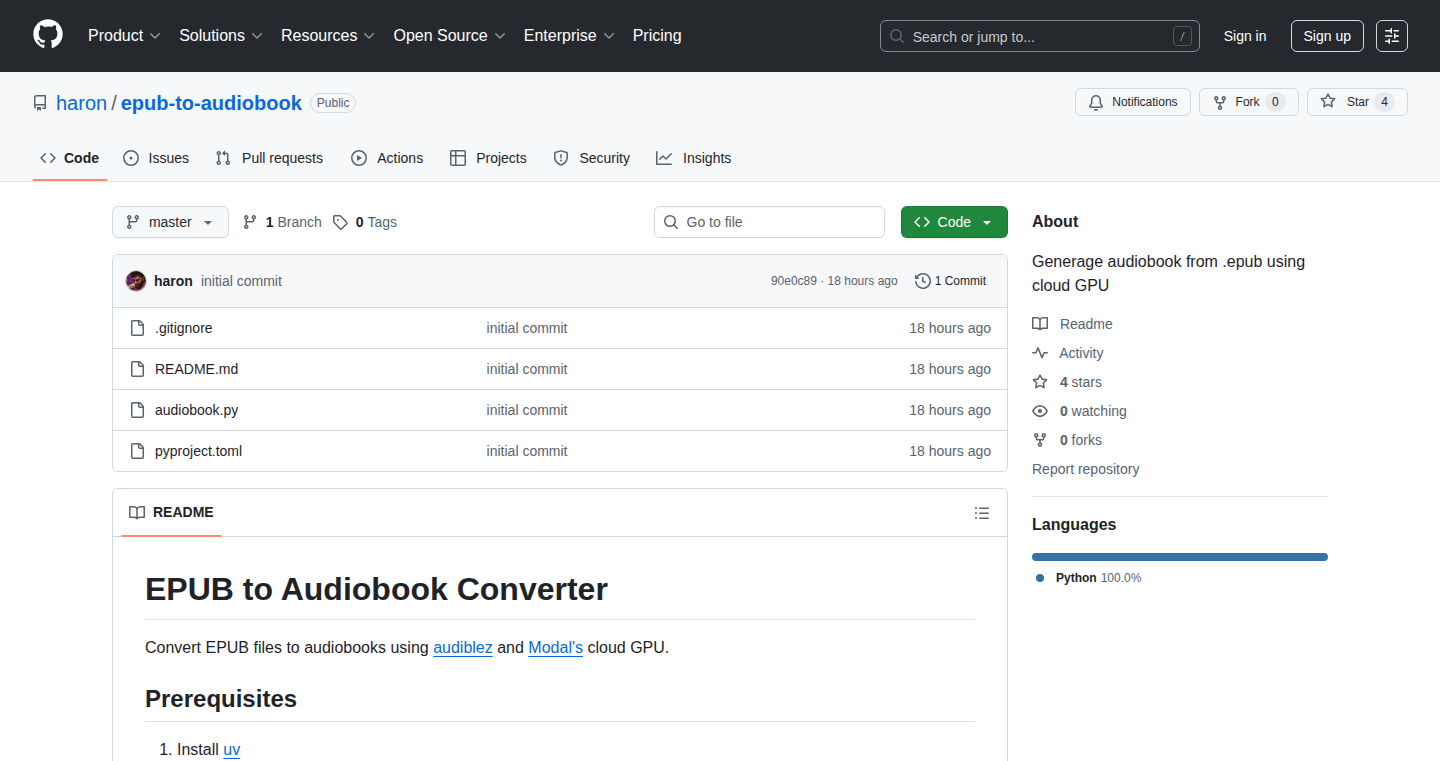Click haron's avatar in commit row

pyautogui.click(x=136, y=281)
